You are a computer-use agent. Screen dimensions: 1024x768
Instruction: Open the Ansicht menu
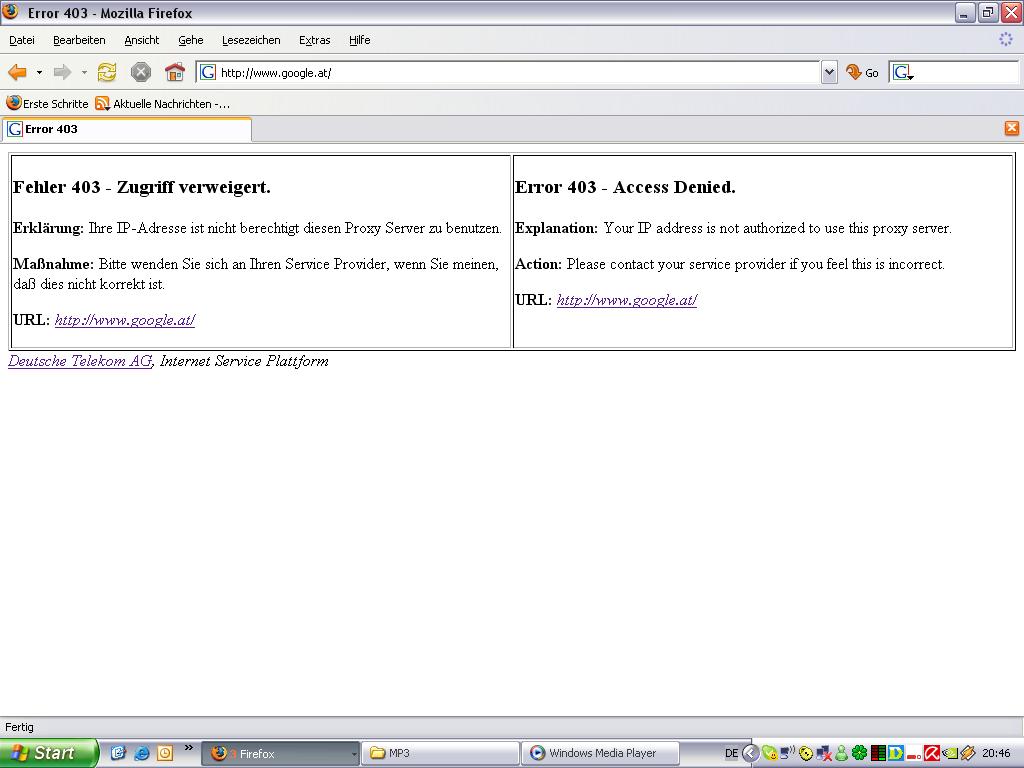tap(142, 40)
